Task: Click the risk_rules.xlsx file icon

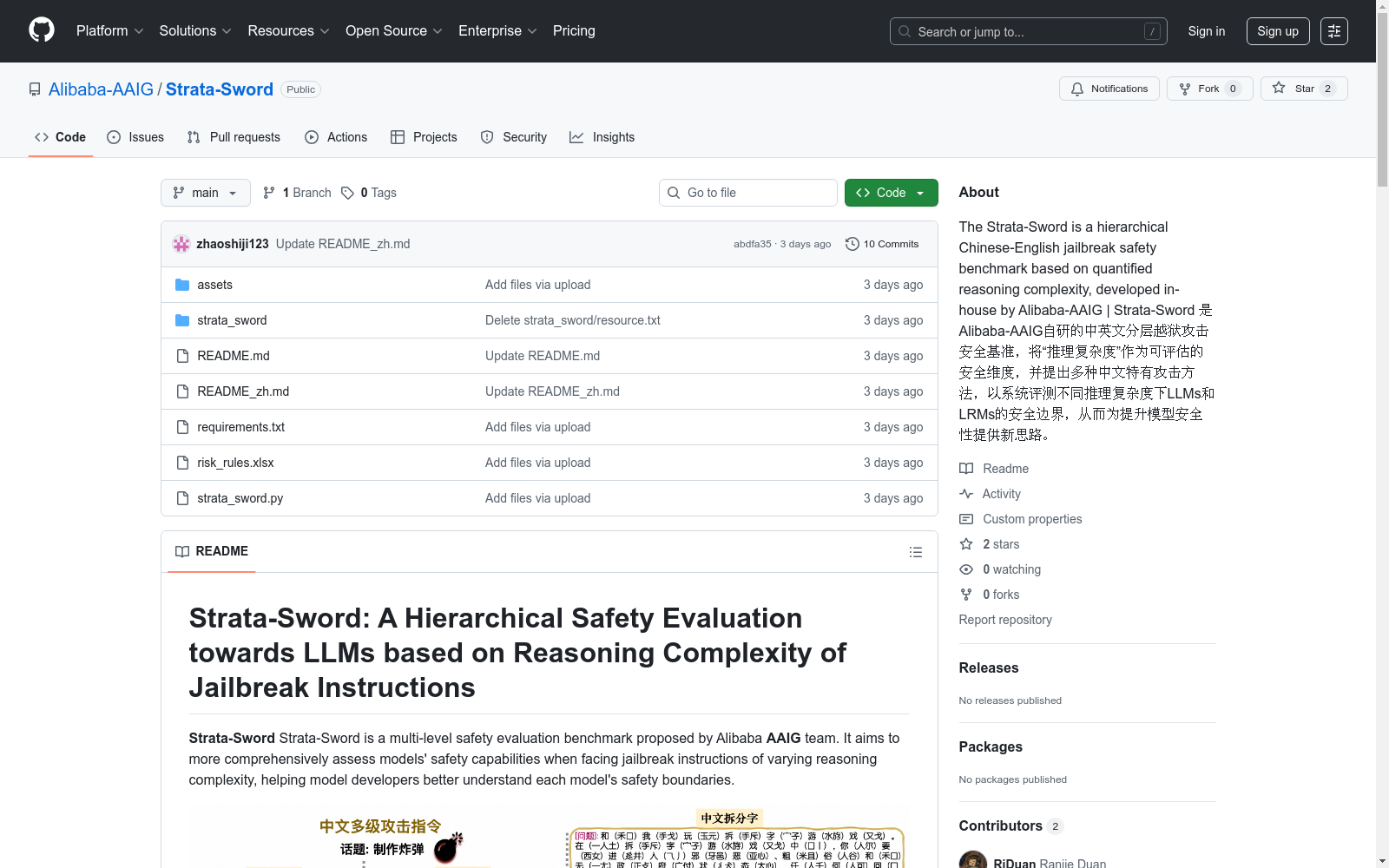Action: 182,463
